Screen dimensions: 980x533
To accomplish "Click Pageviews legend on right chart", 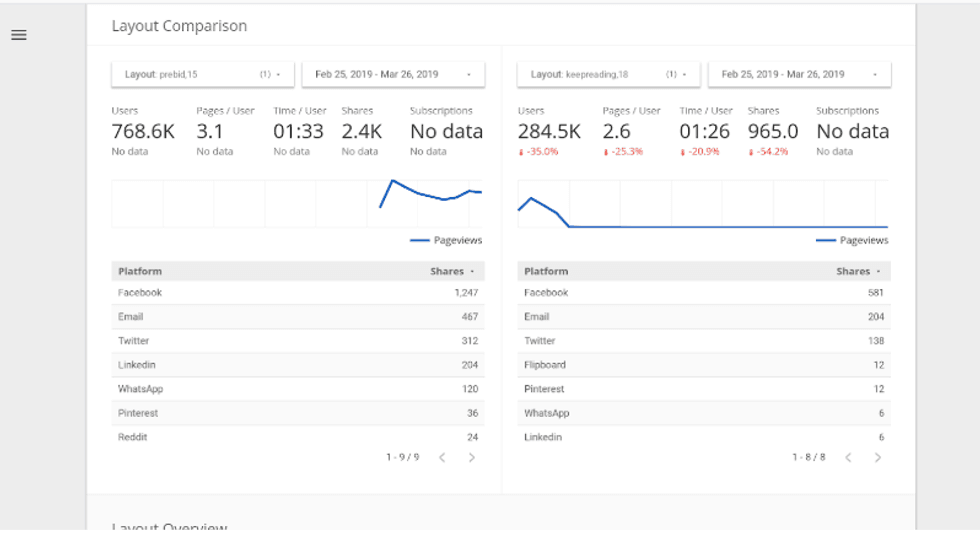I will tap(852, 240).
